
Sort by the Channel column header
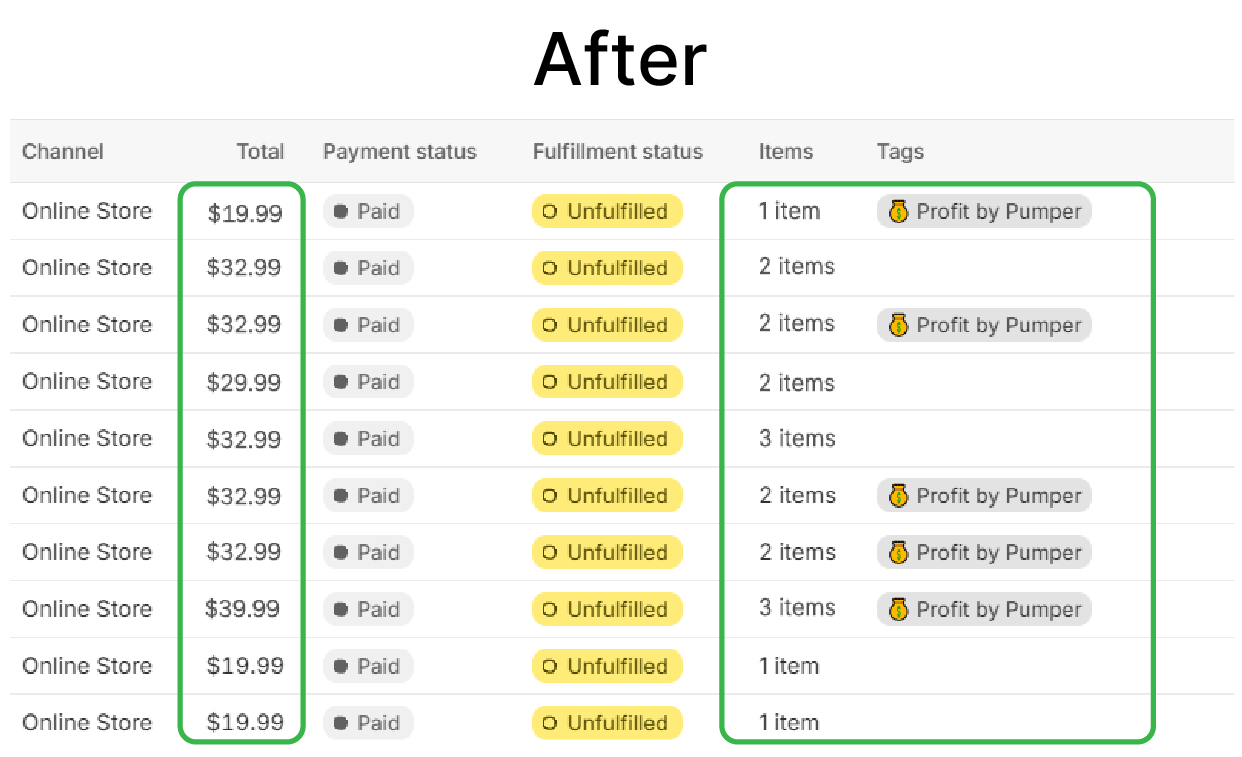[63, 152]
